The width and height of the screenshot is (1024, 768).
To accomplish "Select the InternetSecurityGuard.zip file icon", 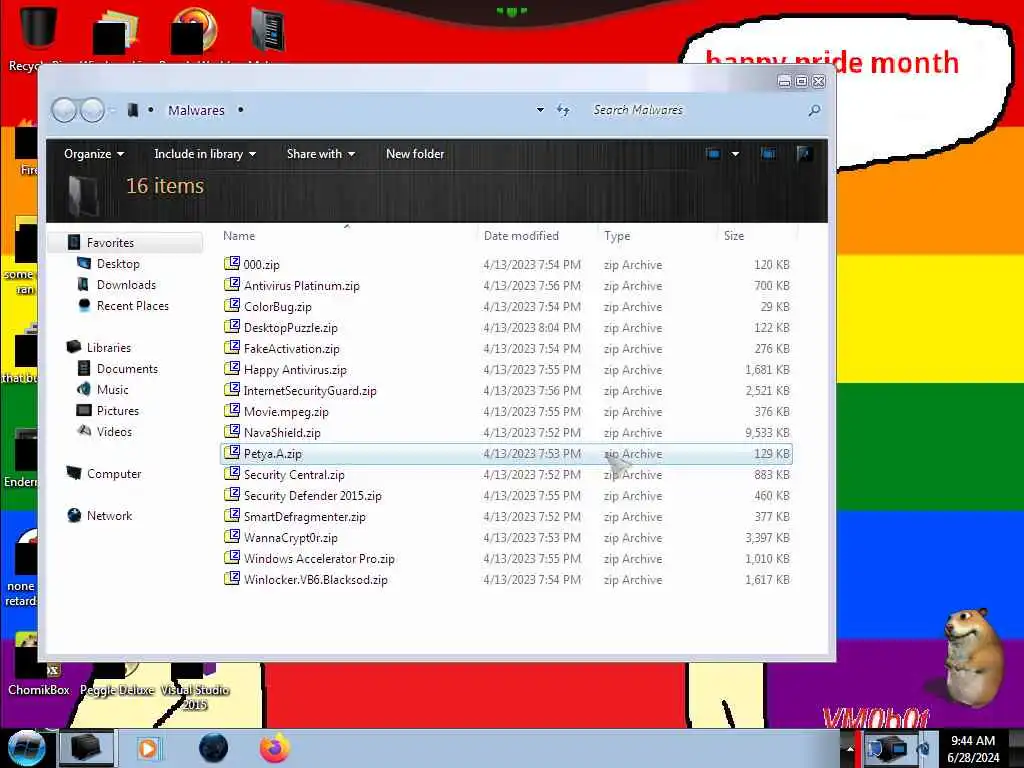I will tap(232, 390).
